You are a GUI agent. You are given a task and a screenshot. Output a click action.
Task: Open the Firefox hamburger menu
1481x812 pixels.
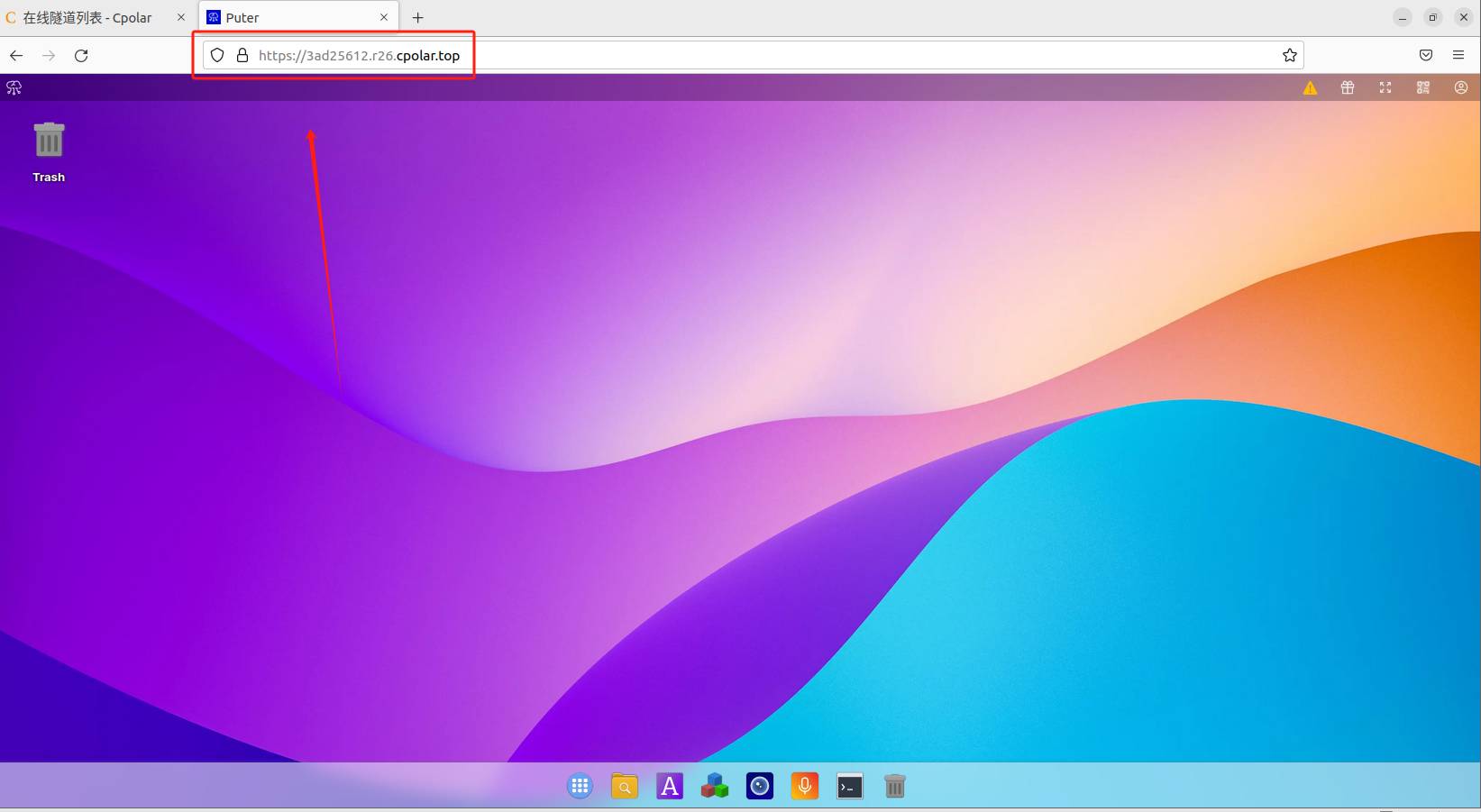point(1458,55)
